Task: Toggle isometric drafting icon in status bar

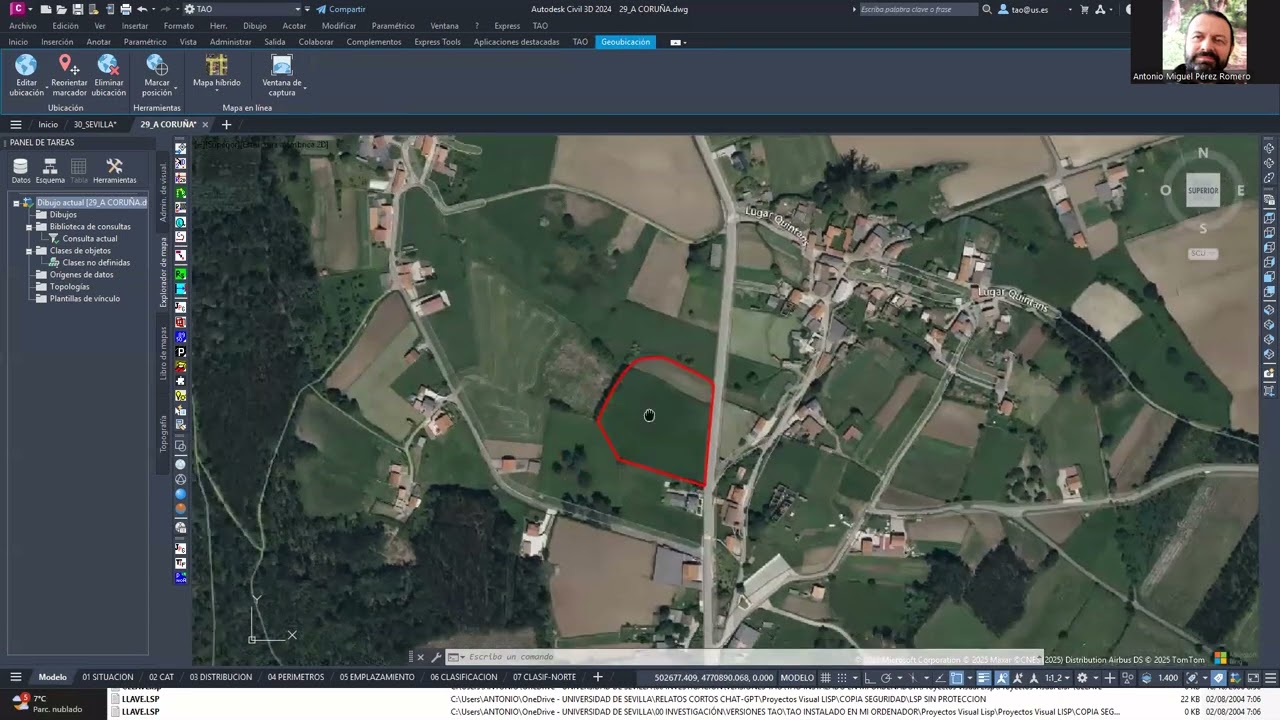Action: coord(912,678)
